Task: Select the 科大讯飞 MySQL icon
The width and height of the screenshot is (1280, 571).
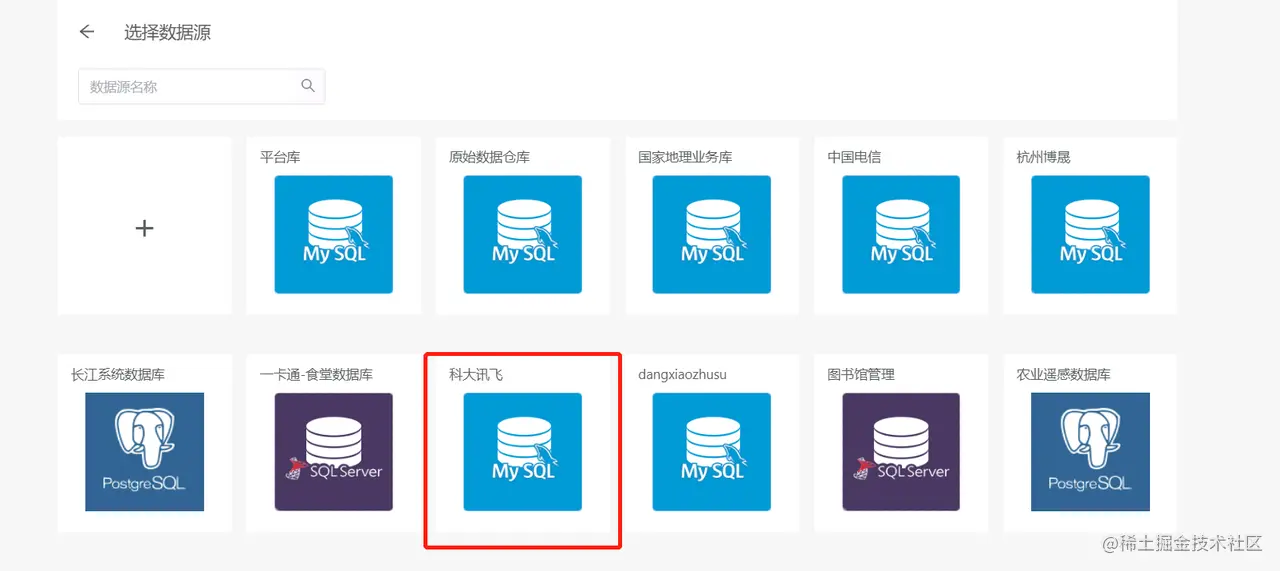Action: 523,452
